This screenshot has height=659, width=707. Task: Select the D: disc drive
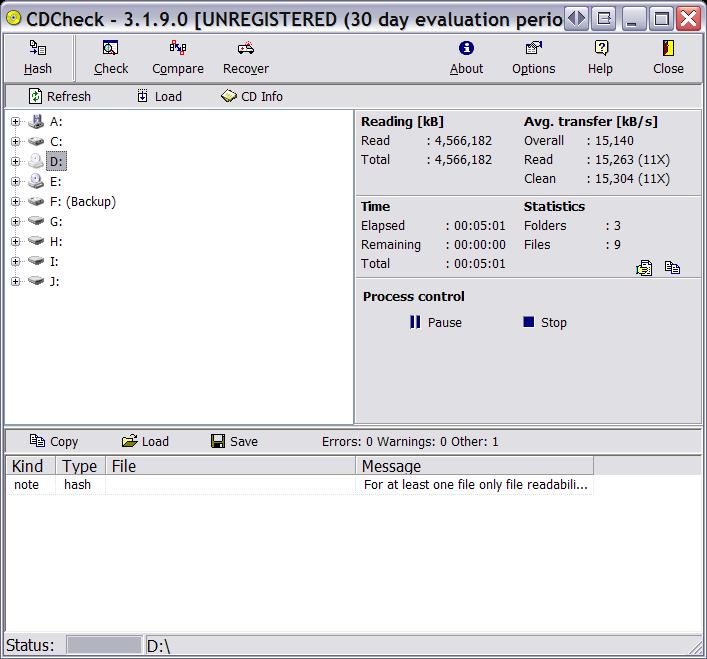pyautogui.click(x=56, y=161)
